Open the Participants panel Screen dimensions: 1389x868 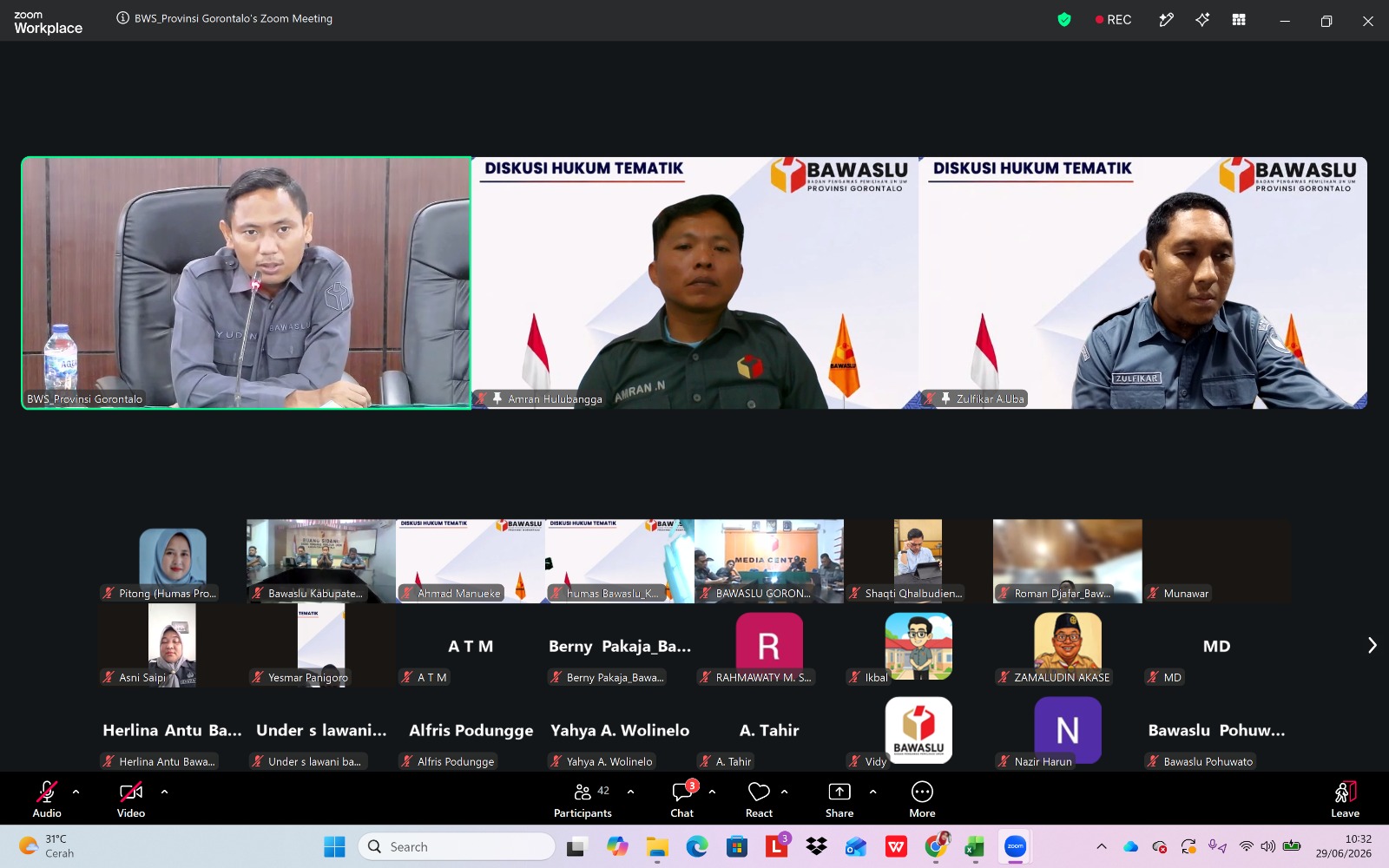coord(583,799)
